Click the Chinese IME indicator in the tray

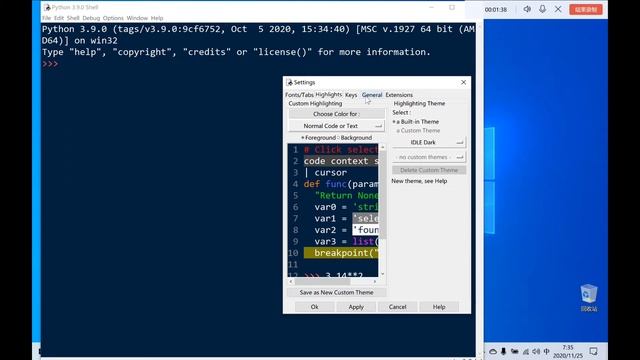pos(547,351)
